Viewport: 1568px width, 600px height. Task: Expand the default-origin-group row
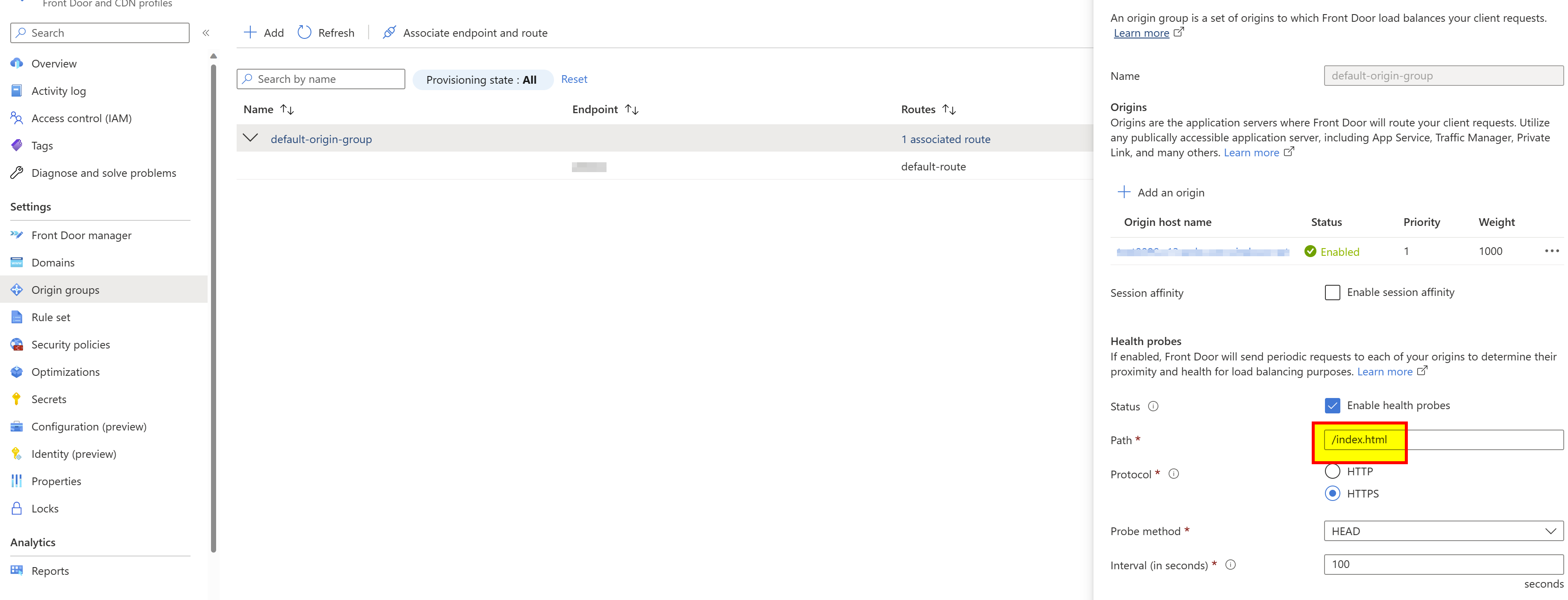pos(250,138)
